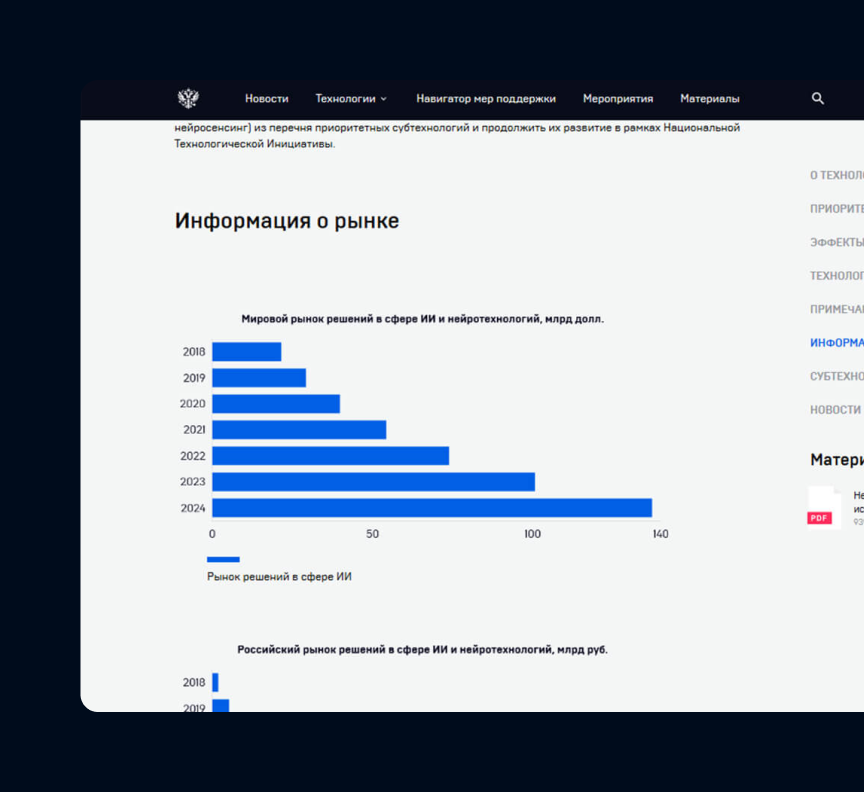Image resolution: width=864 pixels, height=792 pixels.
Task: Select Материалы in the top navigation
Action: [710, 98]
